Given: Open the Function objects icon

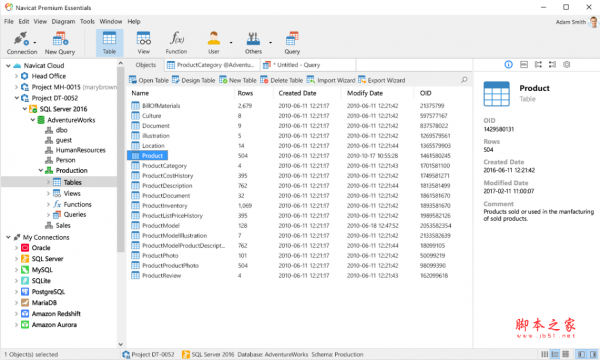Looking at the screenshot, I should 176,43.
